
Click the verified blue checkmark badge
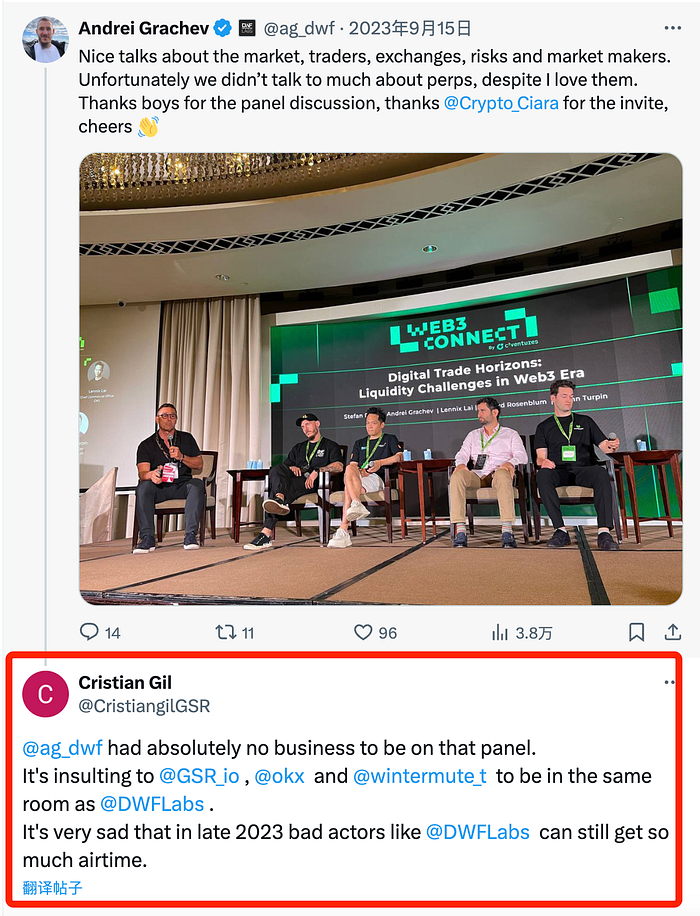click(225, 28)
